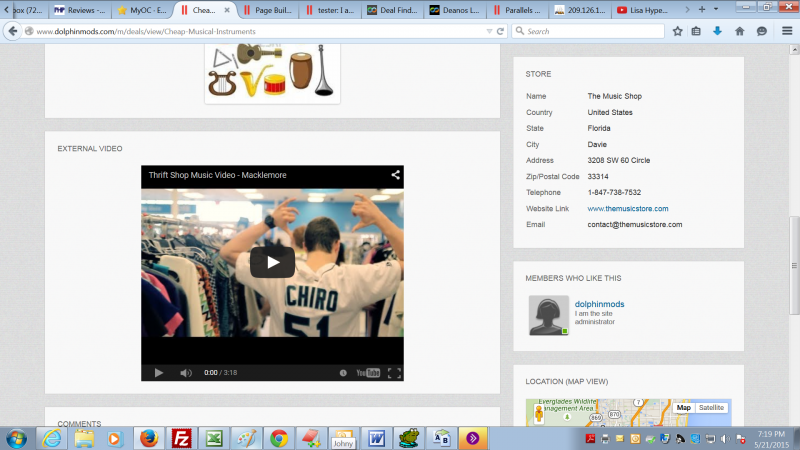This screenshot has height=450, width=800.
Task: Open the media player icon in the taskbar
Action: pyautogui.click(x=115, y=438)
